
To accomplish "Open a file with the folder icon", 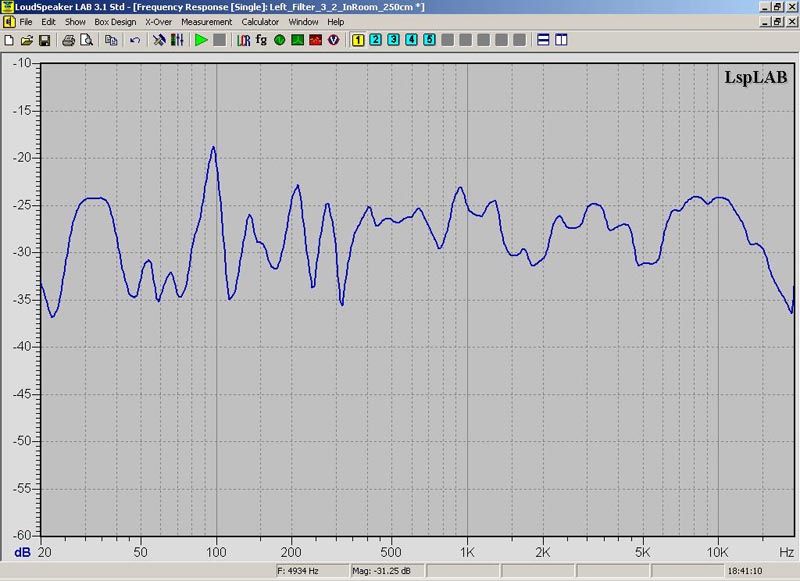I will (x=27, y=40).
